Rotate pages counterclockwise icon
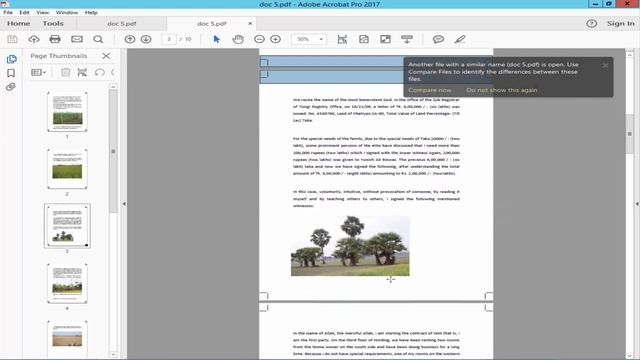 [x=99, y=72]
